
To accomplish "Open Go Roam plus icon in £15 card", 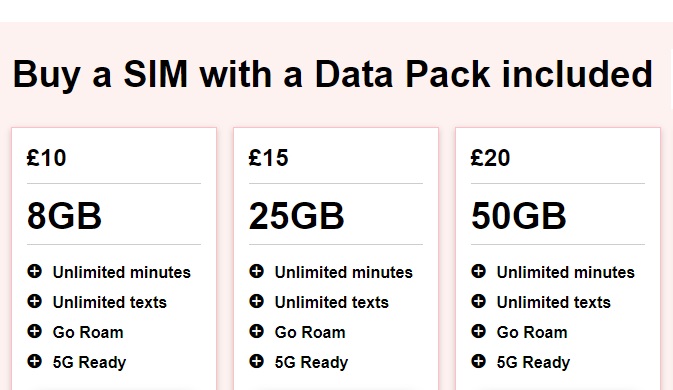I will [x=256, y=331].
